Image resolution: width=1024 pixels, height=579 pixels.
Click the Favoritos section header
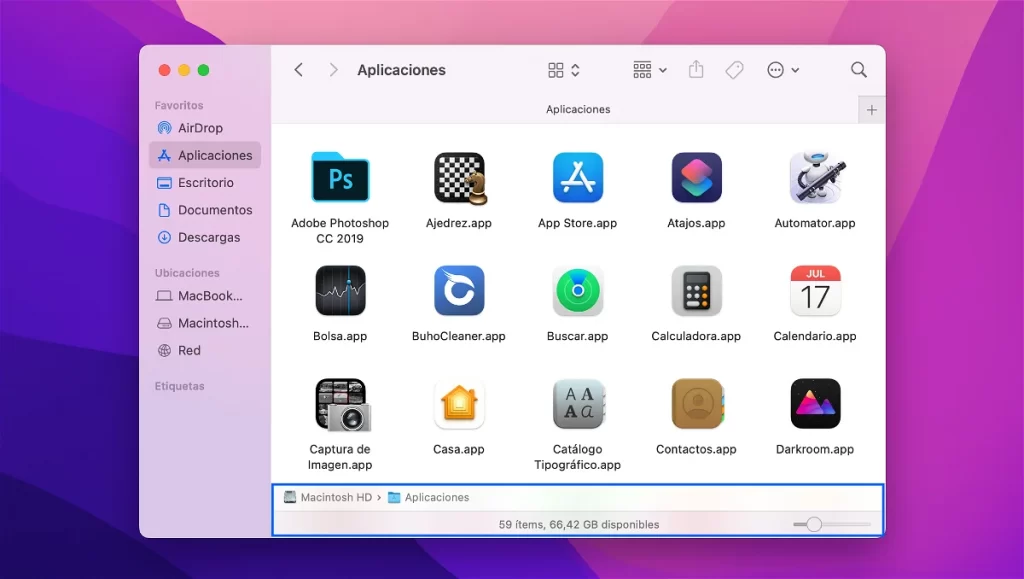point(179,105)
